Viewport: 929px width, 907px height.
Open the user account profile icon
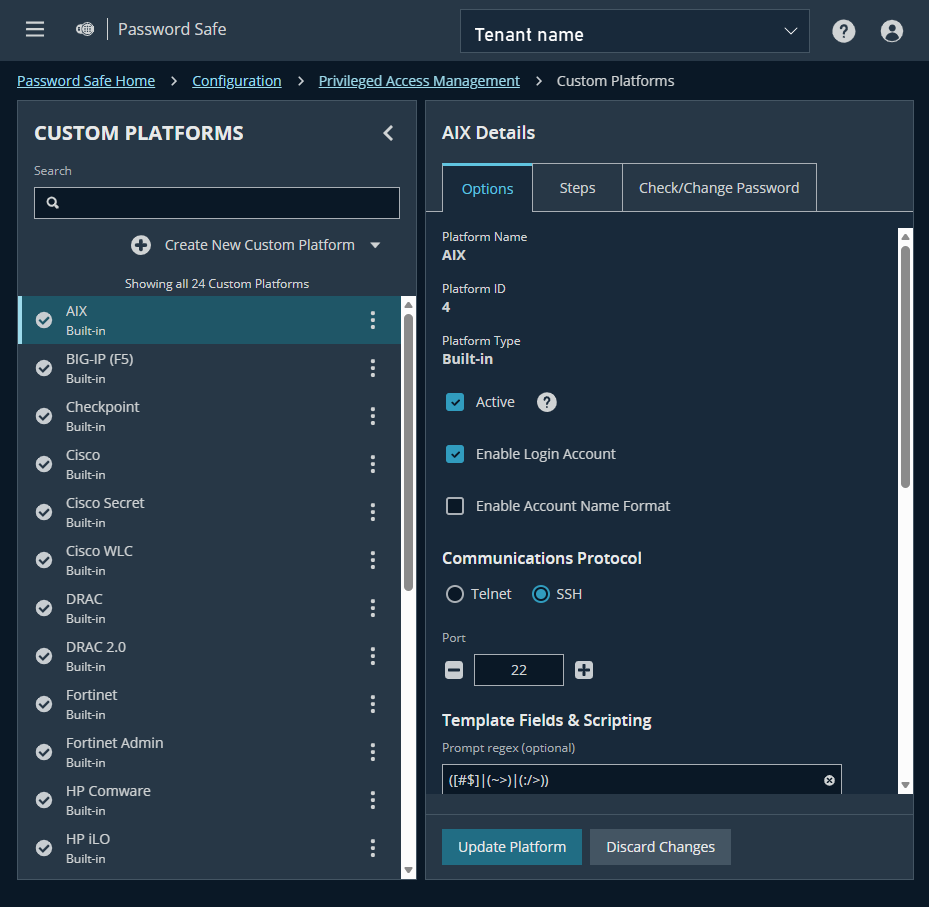pos(891,31)
